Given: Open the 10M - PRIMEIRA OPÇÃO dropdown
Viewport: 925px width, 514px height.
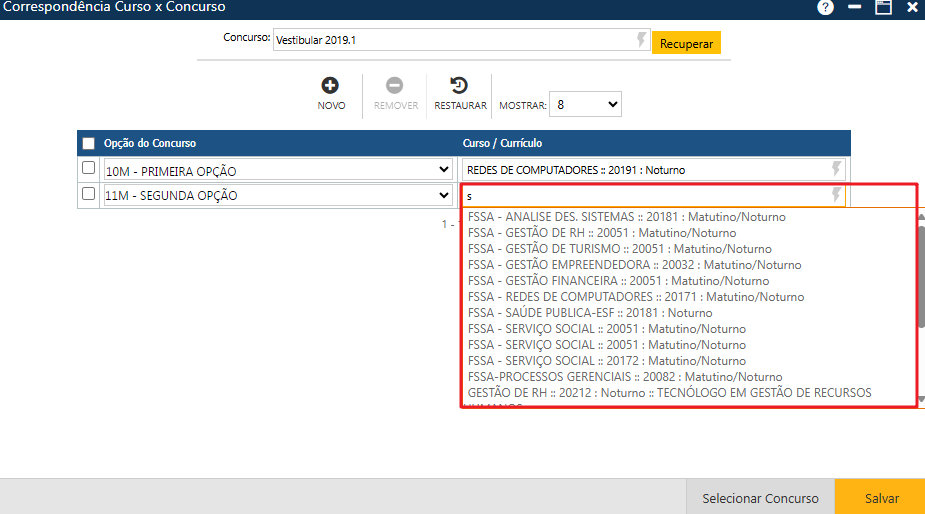Looking at the screenshot, I should [277, 170].
